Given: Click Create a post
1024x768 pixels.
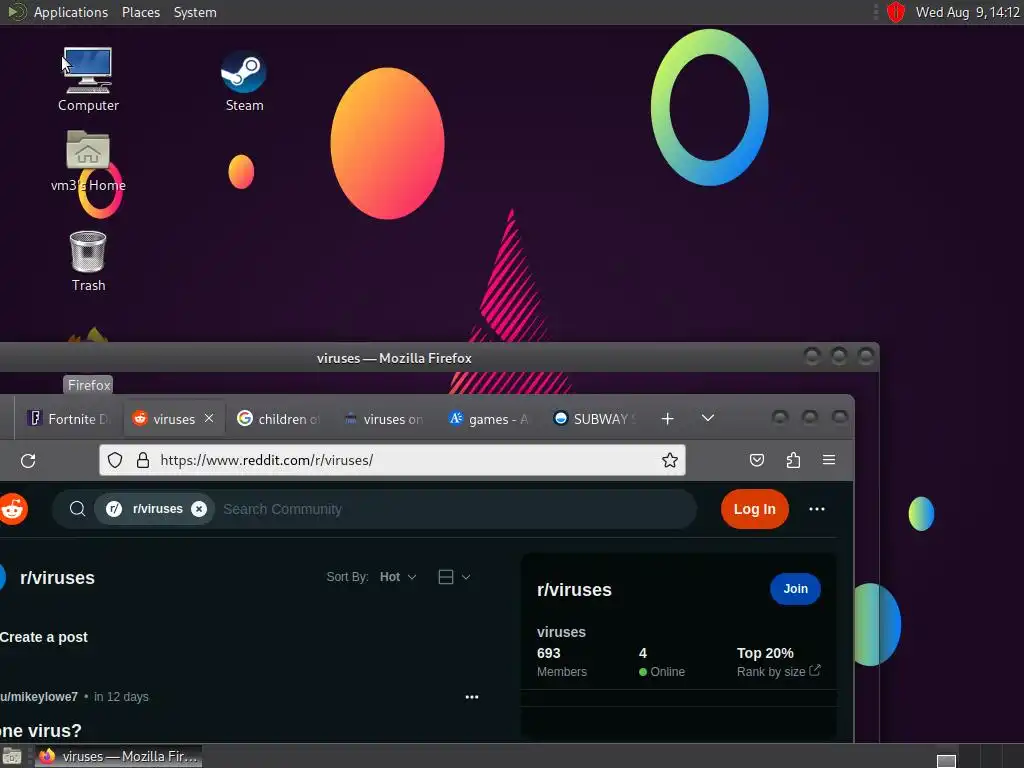Looking at the screenshot, I should tap(44, 637).
